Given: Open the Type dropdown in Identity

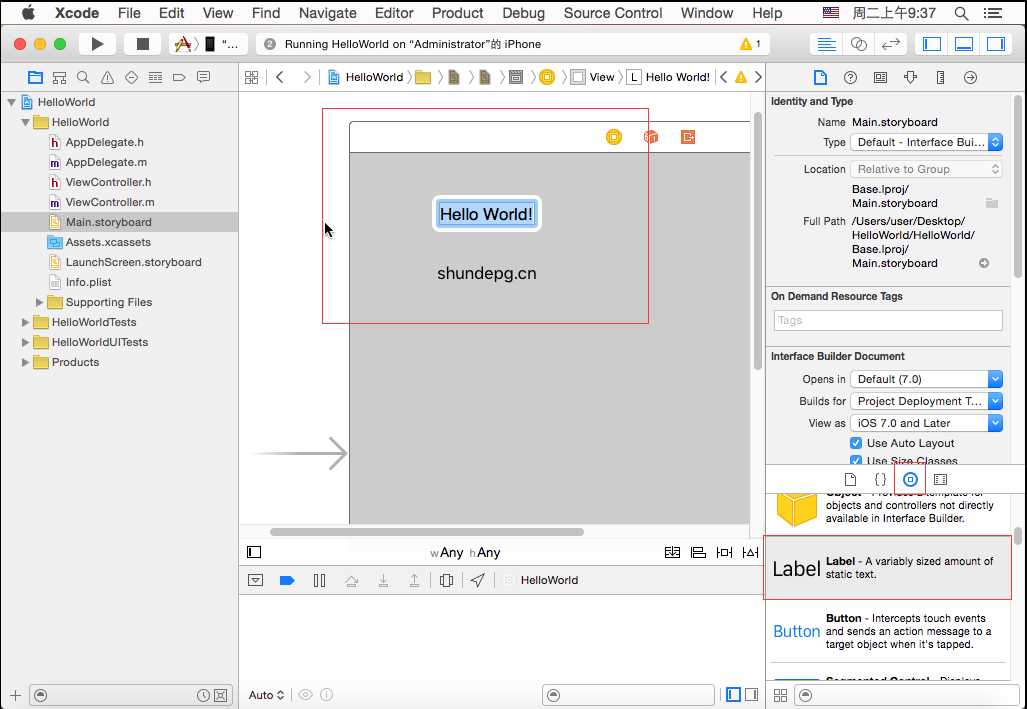Looking at the screenshot, I should click(926, 142).
